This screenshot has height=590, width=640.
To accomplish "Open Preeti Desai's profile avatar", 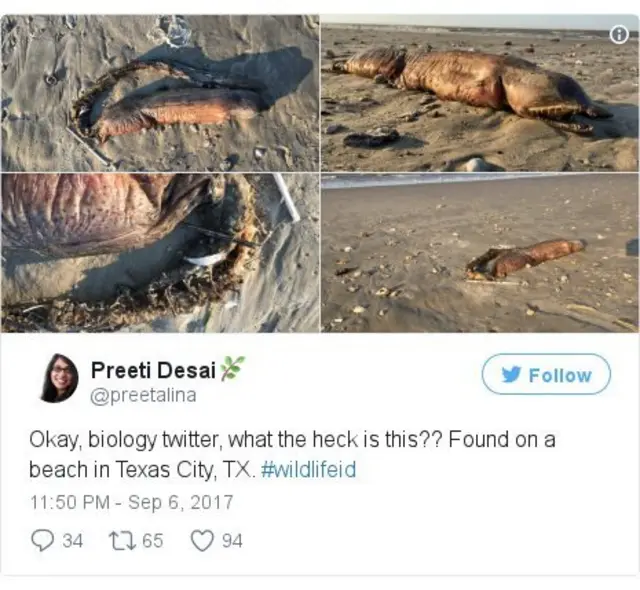I will coord(59,379).
